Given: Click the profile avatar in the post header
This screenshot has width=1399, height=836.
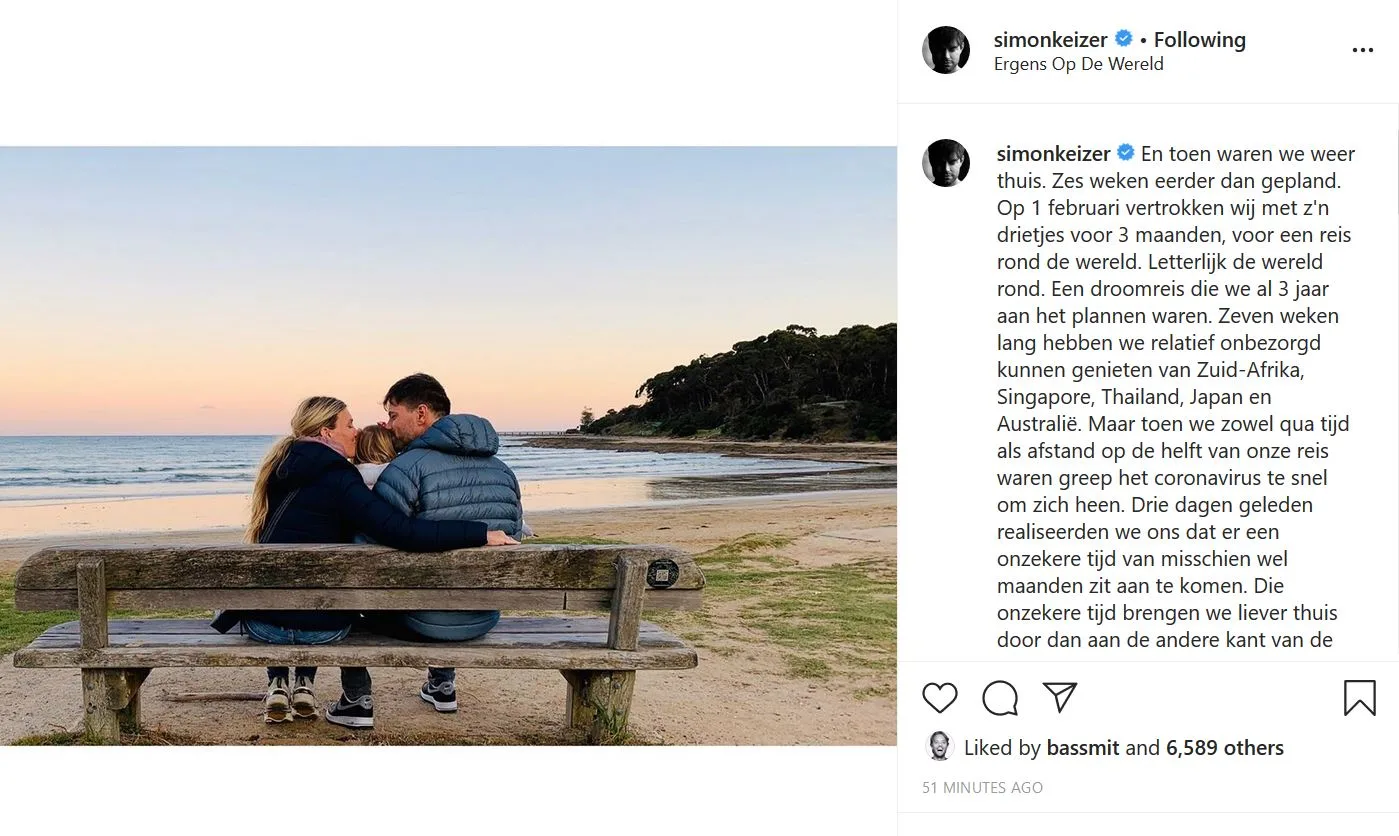Looking at the screenshot, I should [x=946, y=47].
